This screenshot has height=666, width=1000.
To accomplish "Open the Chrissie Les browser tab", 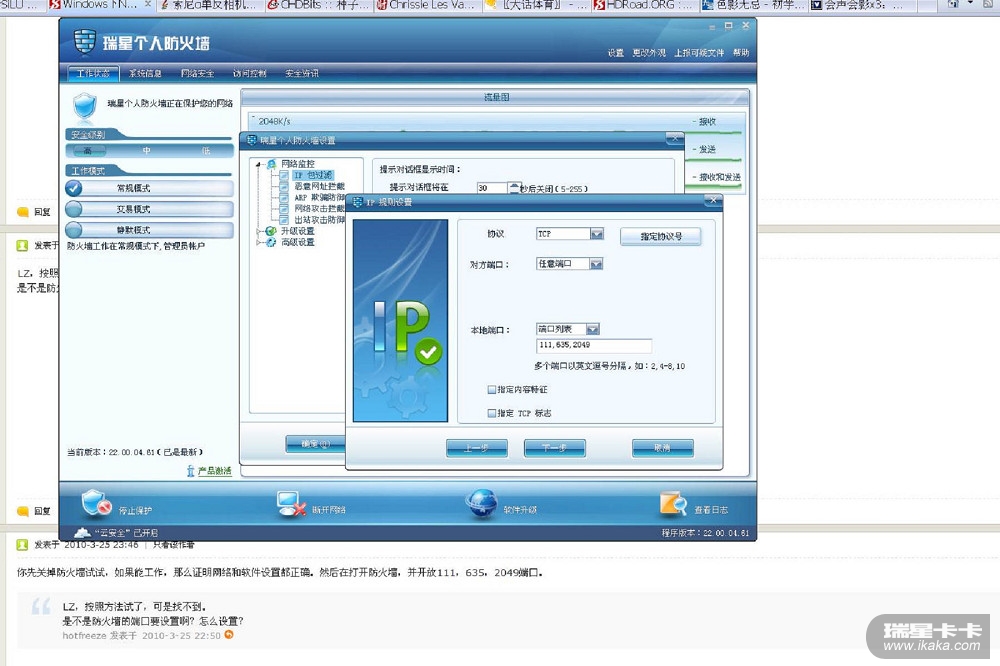I will point(427,5).
